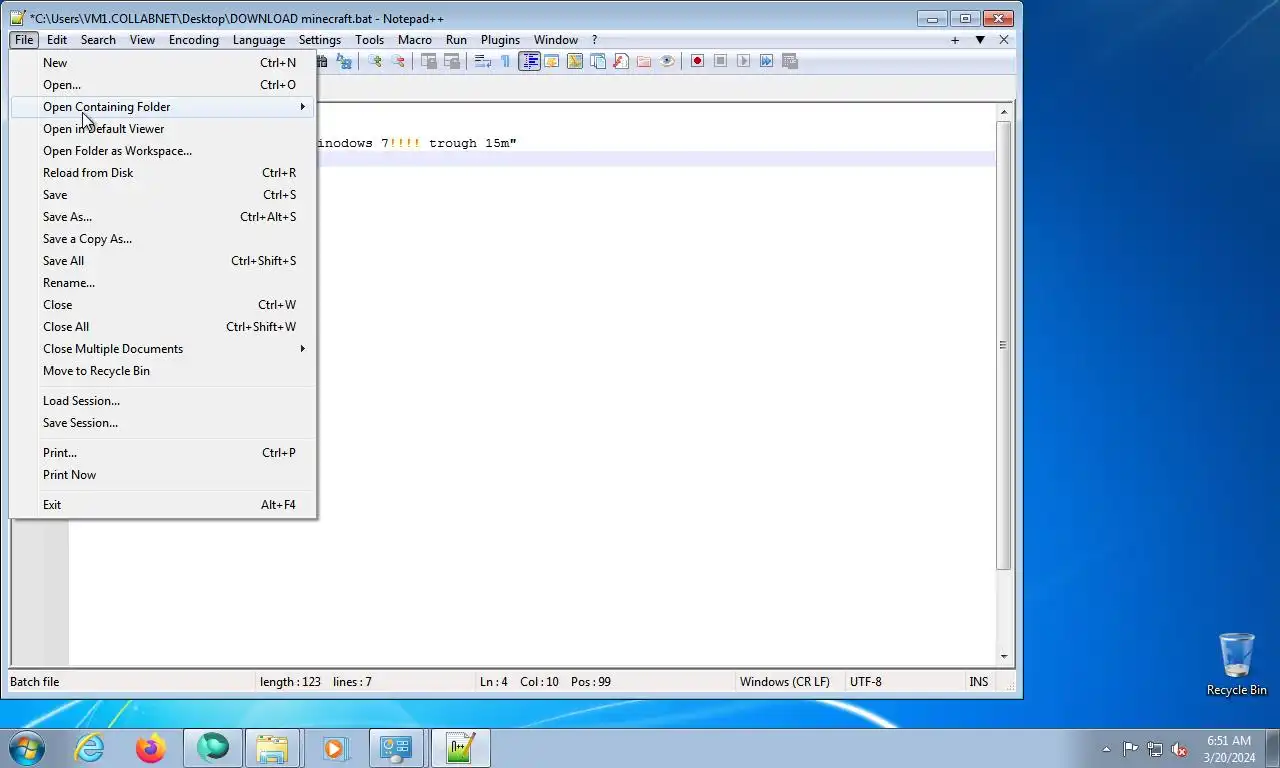Click the X icon to close current document
The width and height of the screenshot is (1280, 768).
pos(1004,40)
